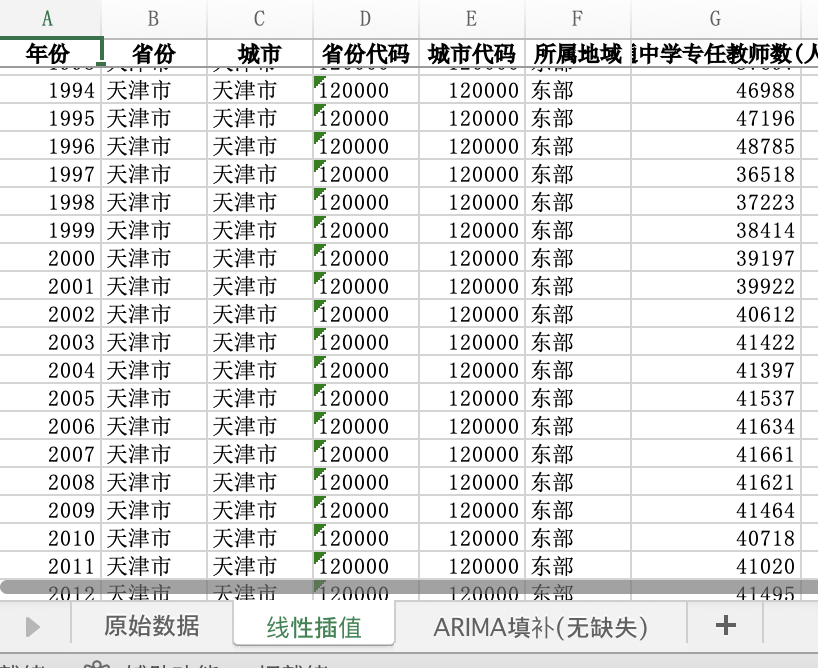Click teacher count cell 41422
Viewport: 818px width, 668px height.
(716, 342)
